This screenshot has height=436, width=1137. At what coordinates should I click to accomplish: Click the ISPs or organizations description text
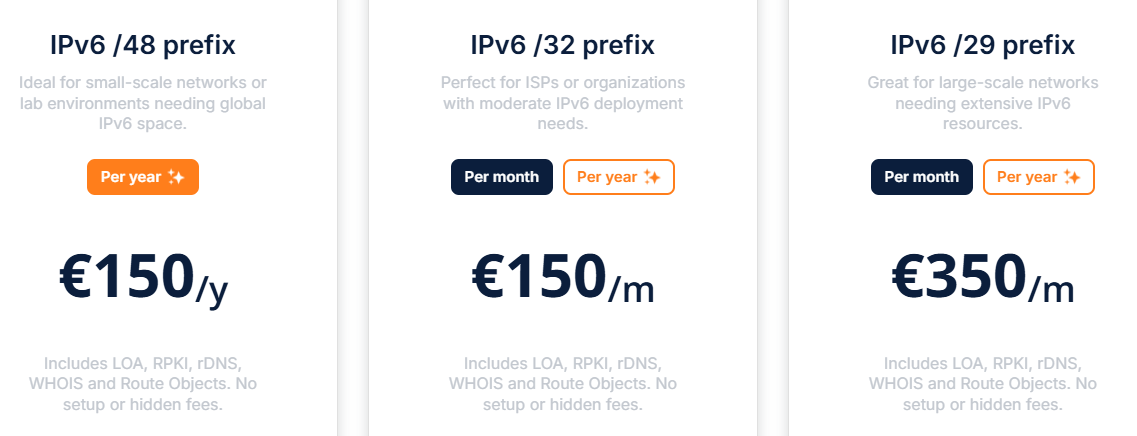pos(563,103)
